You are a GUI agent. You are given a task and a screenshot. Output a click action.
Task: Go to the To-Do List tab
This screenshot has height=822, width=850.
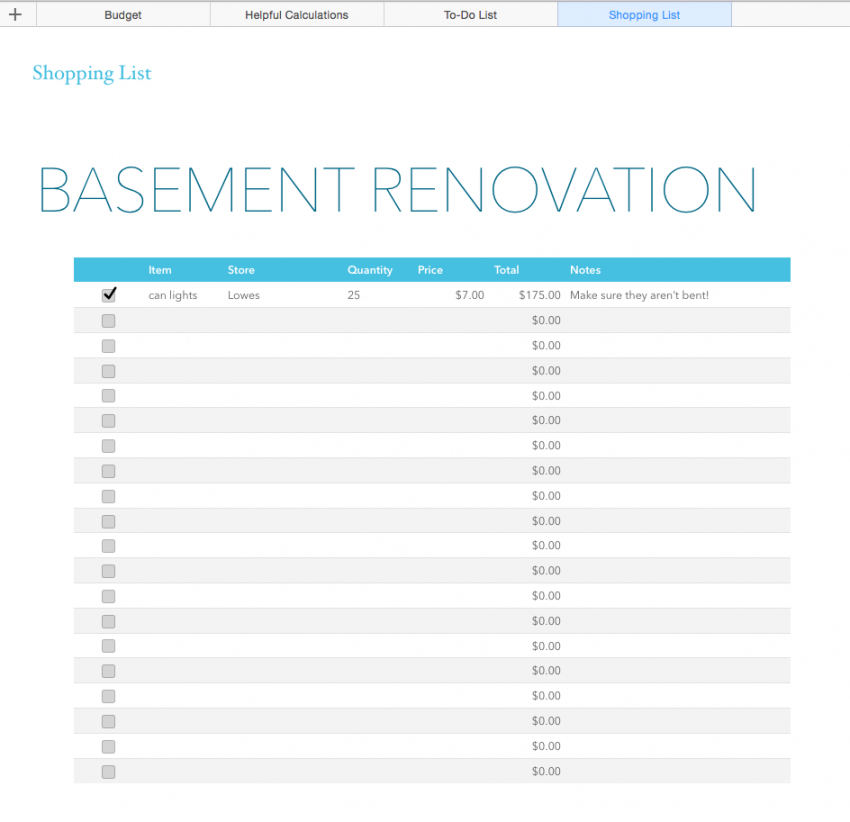tap(470, 15)
